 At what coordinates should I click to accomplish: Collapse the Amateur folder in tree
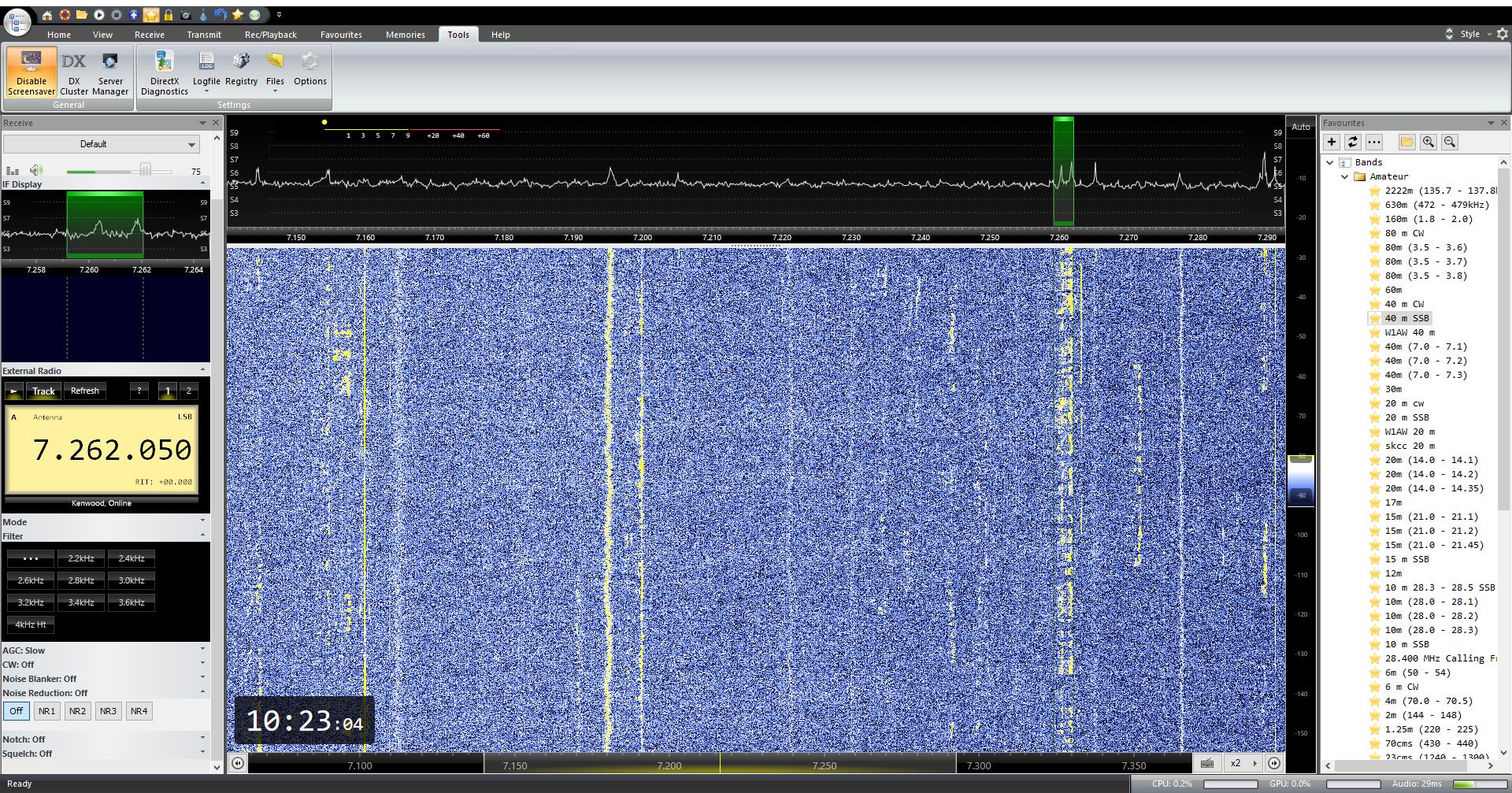point(1345,176)
